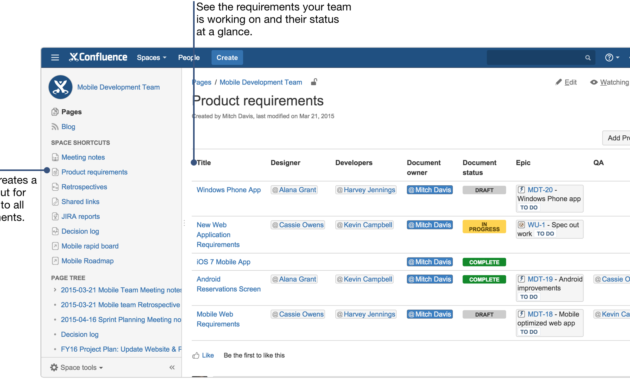Open Android Reservations Screen page
This screenshot has height=380, width=630.
point(229,284)
